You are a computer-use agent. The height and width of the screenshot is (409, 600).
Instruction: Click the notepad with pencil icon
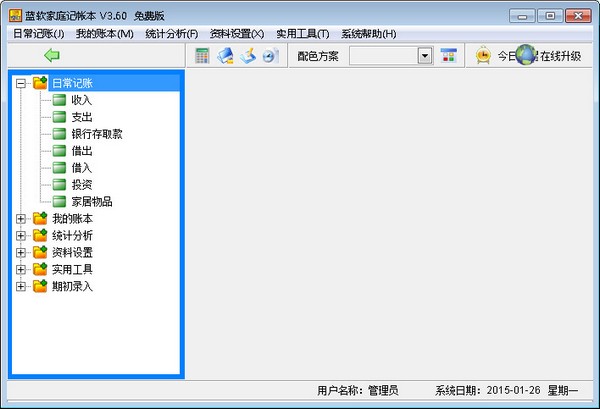pyautogui.click(x=248, y=56)
